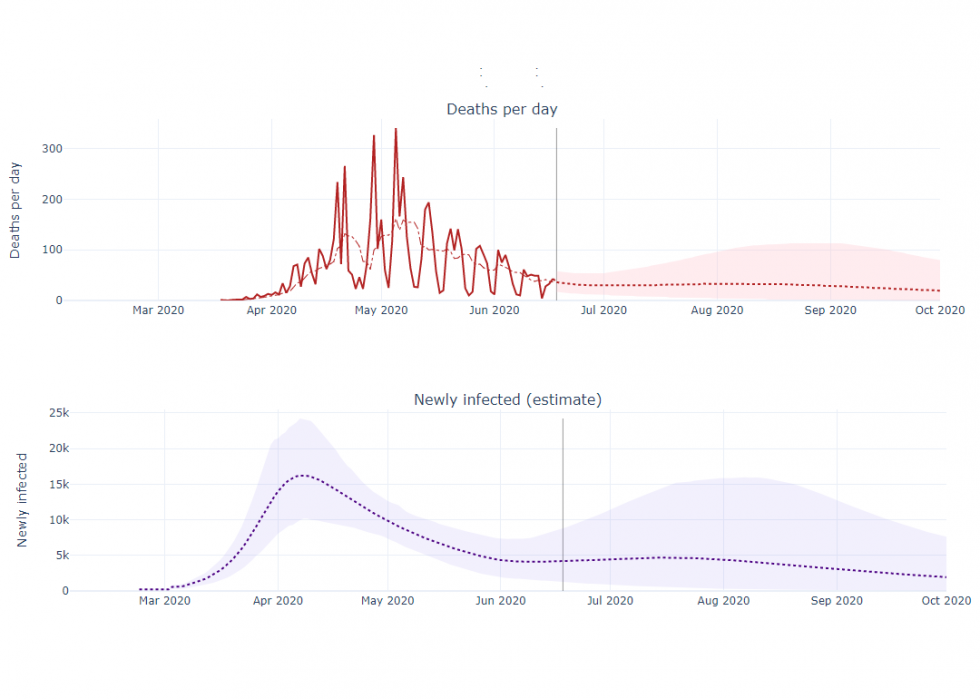The image size is (980, 699).
Task: Click the "Deaths per day" y-axis label
Action: [x=16, y=210]
